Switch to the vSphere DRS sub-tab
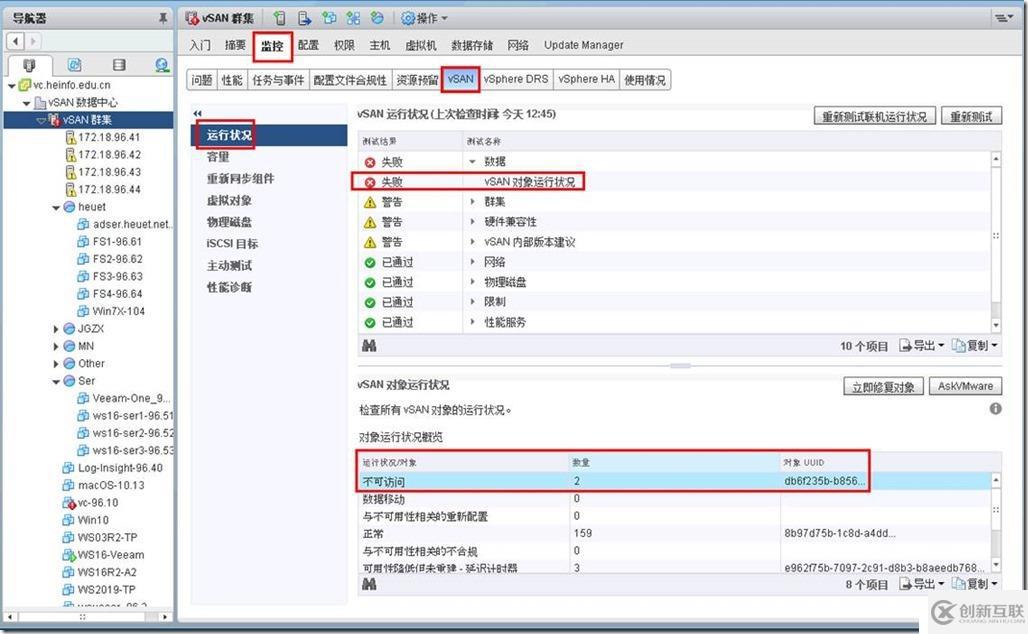The width and height of the screenshot is (1028, 634). (516, 79)
